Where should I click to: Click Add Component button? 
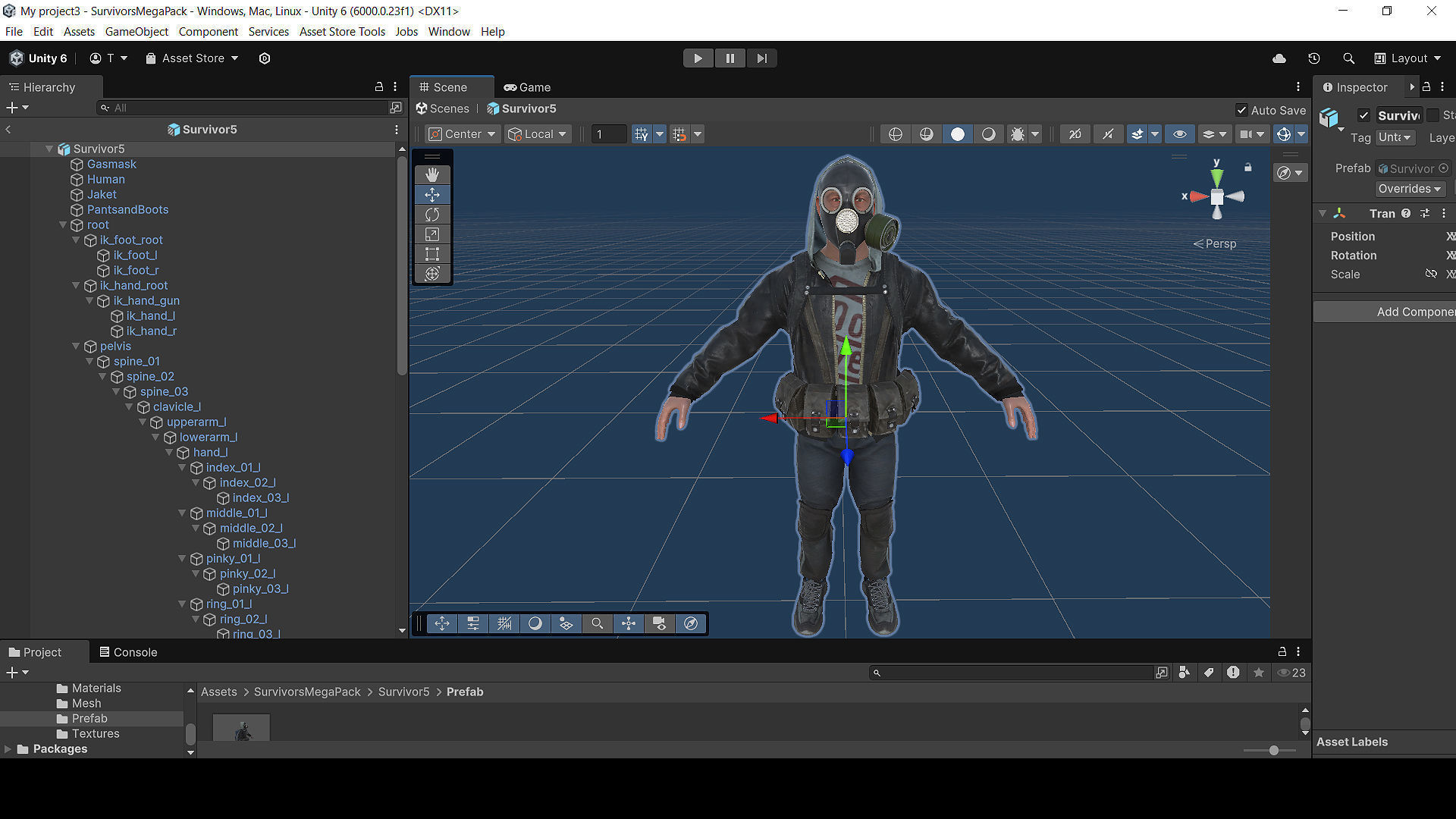coord(1385,312)
